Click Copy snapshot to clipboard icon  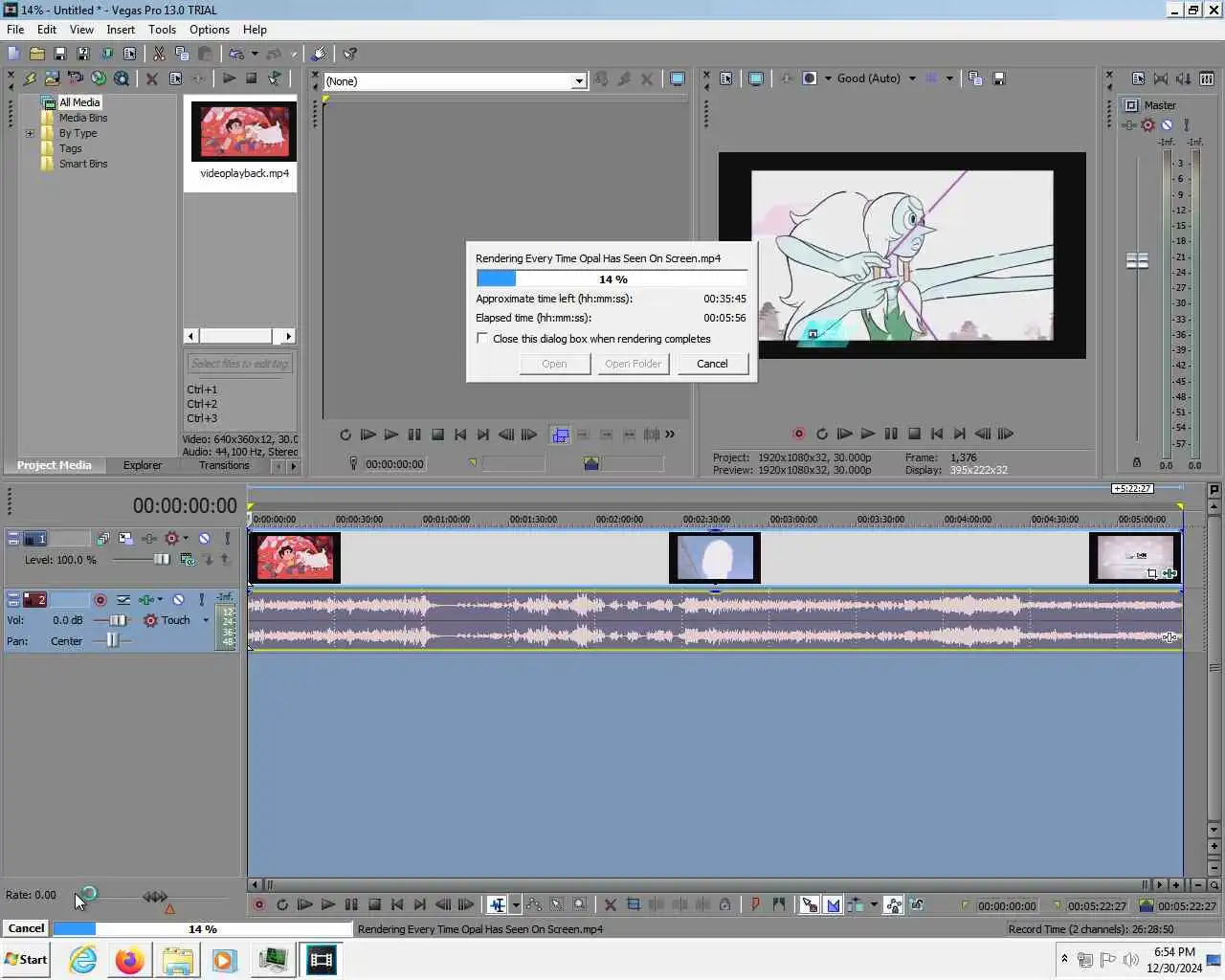pos(975,78)
